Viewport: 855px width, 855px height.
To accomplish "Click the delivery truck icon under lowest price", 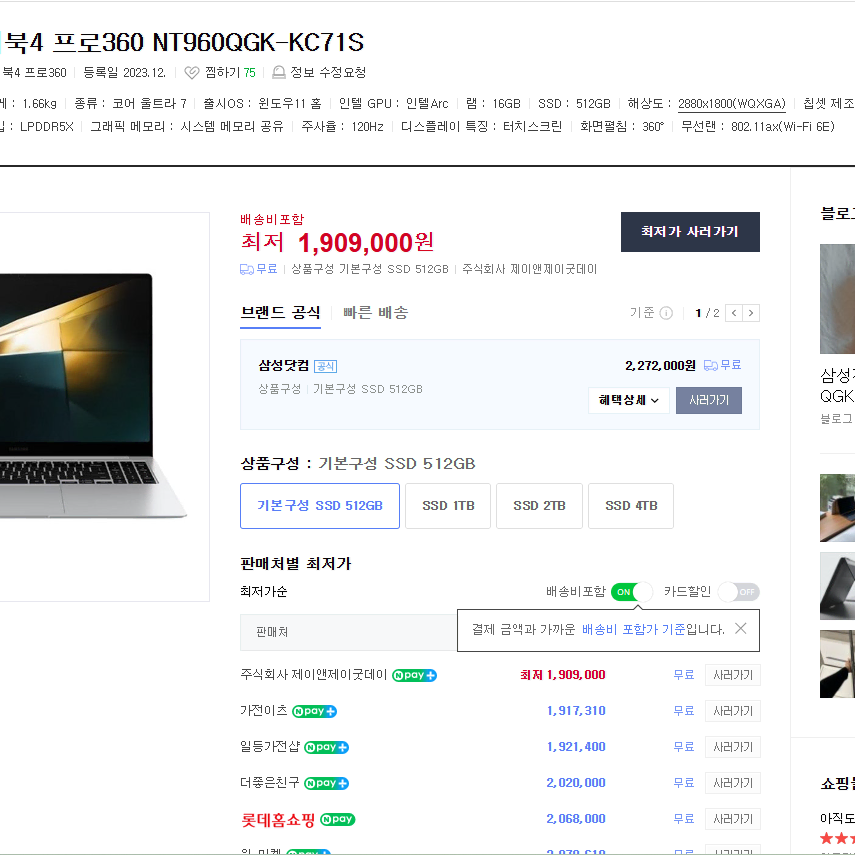I will [x=247, y=269].
